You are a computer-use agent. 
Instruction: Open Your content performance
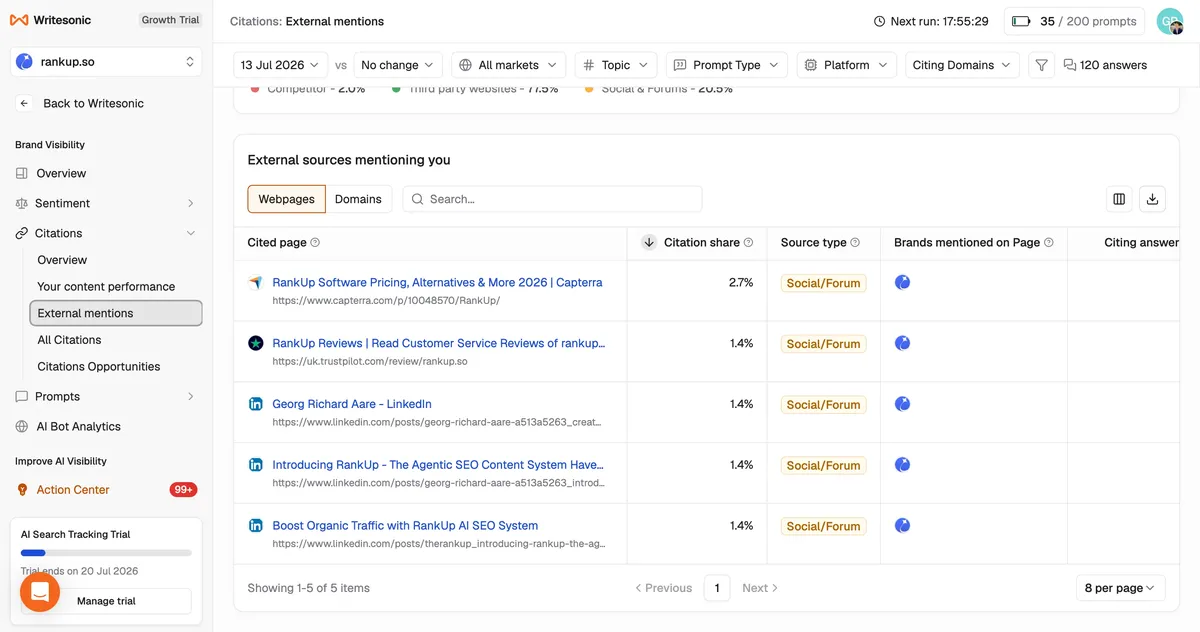pyautogui.click(x=106, y=286)
